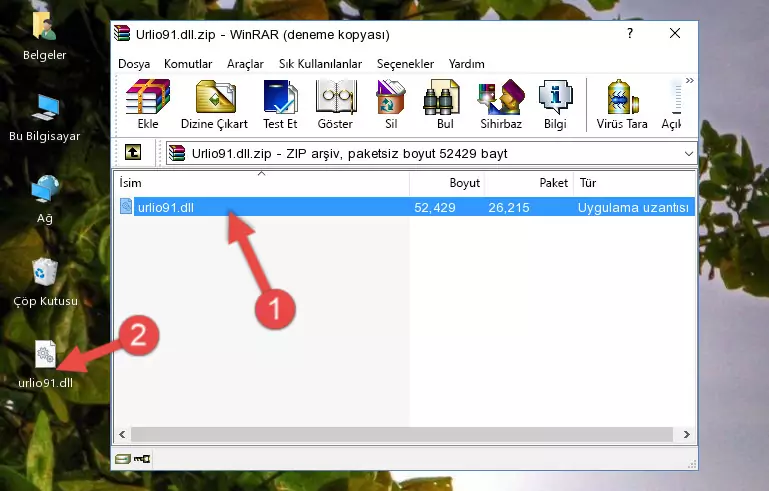
Task: Click the key password icon in status bar
Action: coord(142,459)
